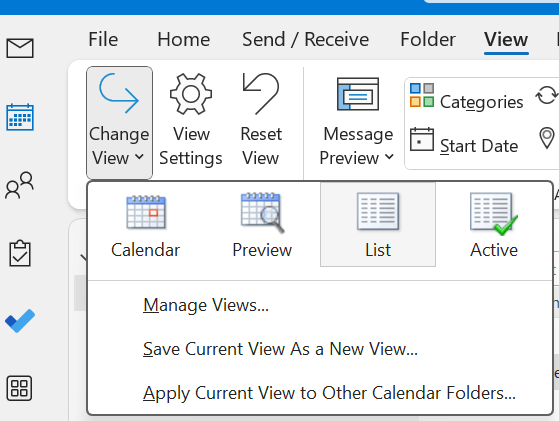
Task: Click the Reset View icon
Action: coord(261,94)
